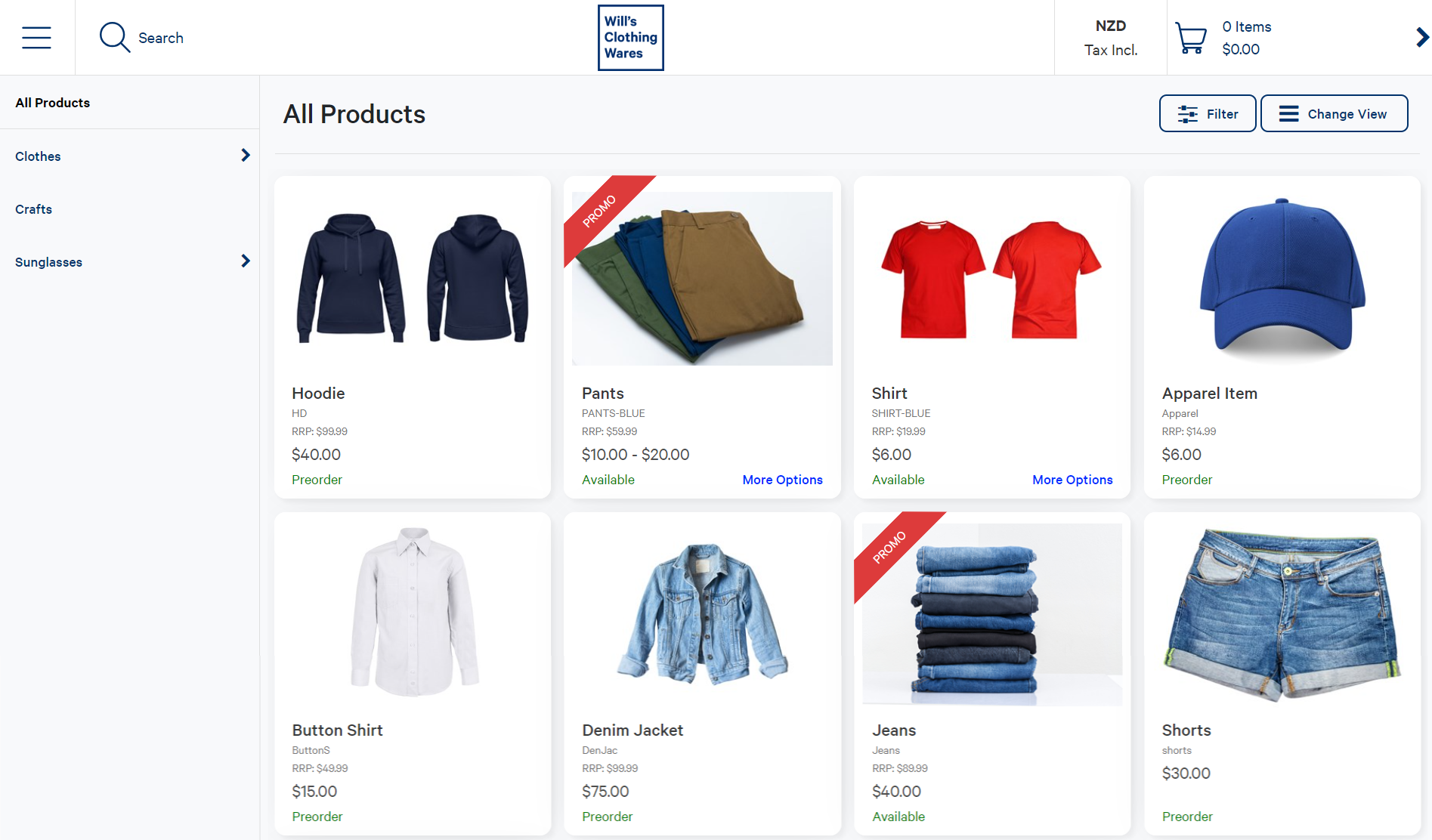Expand the Clothes category arrow
This screenshot has width=1432, height=840.
(x=245, y=156)
